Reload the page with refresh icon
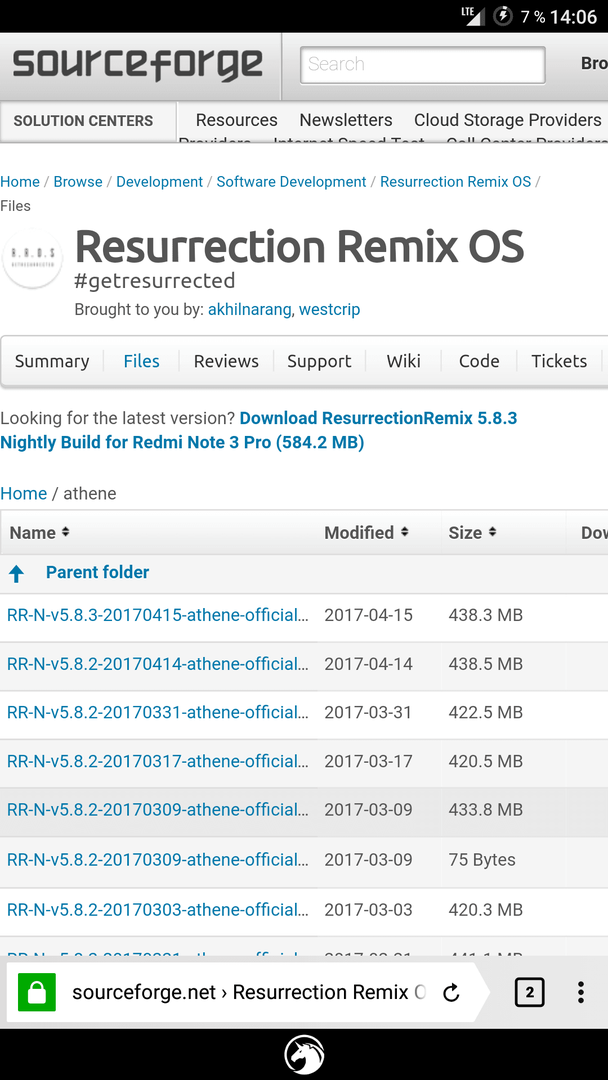Viewport: 608px width, 1080px height. 451,993
